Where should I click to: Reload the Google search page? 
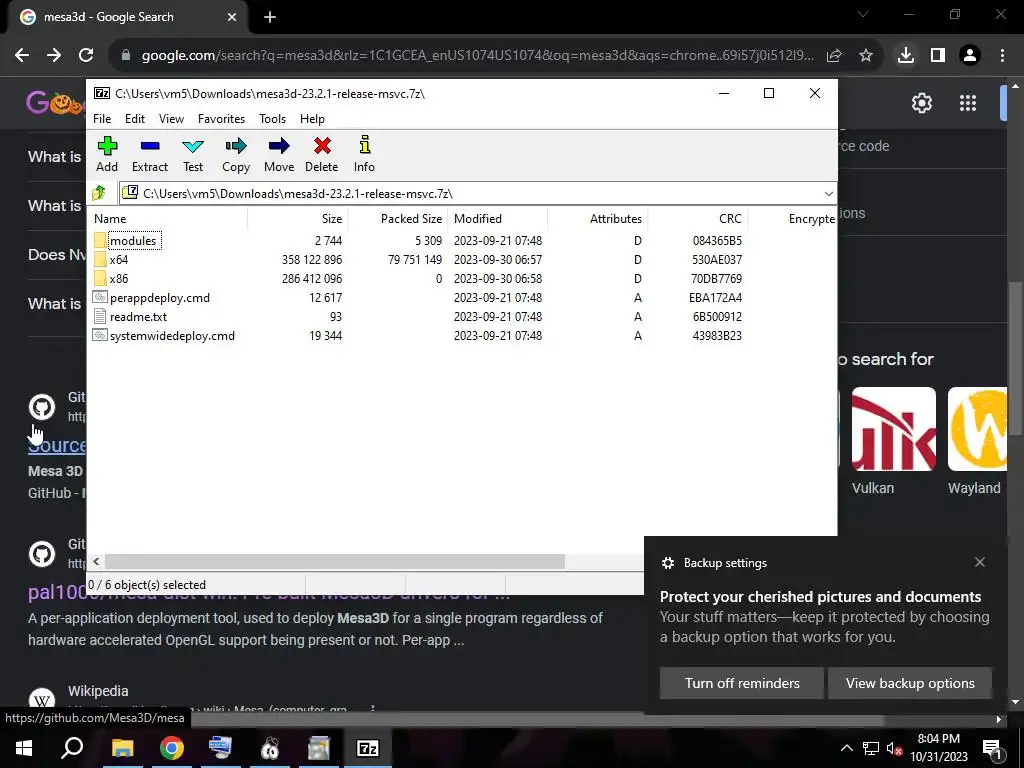pos(86,56)
